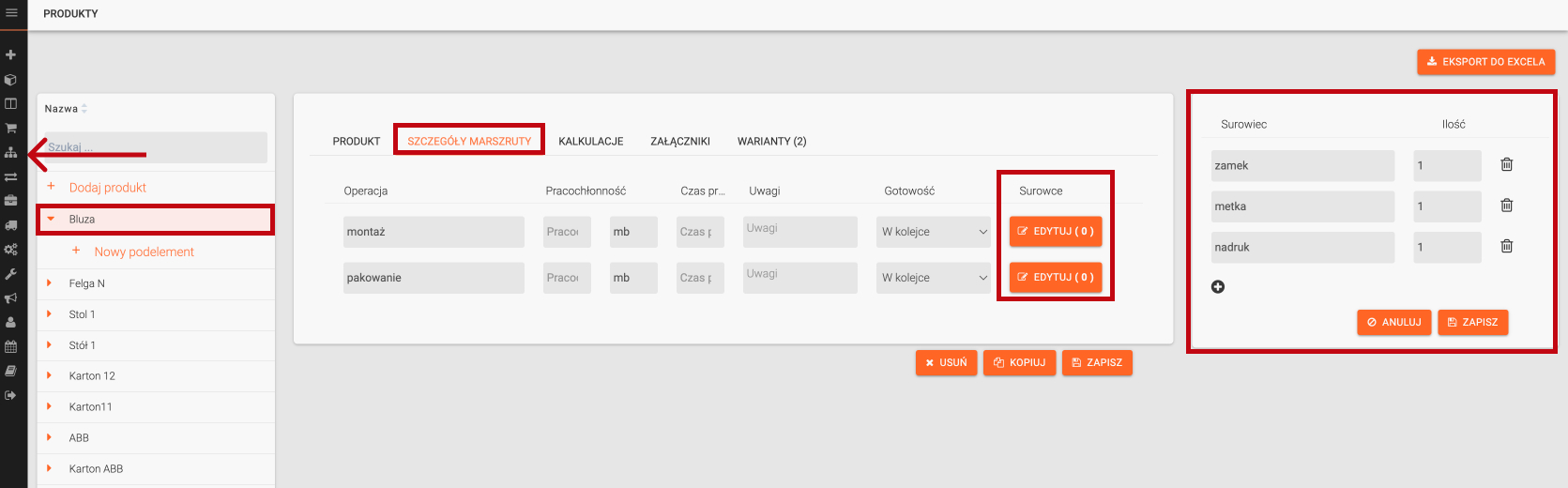Open the calendar icon in sidebar
This screenshot has height=488, width=1568.
[11, 346]
